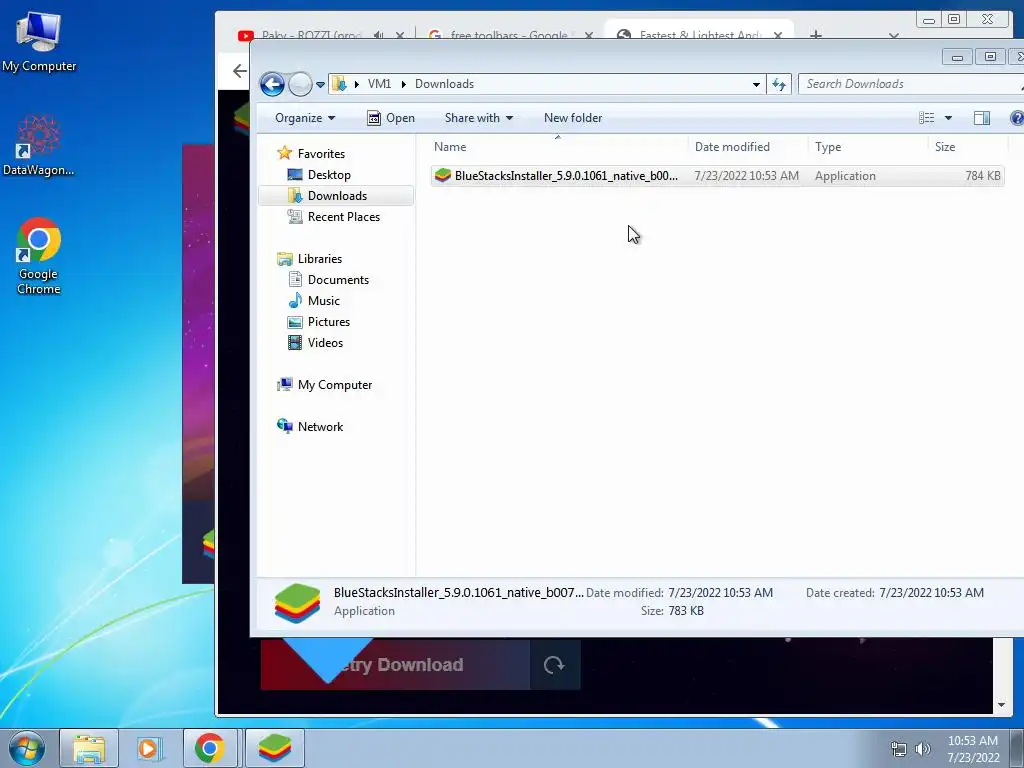Viewport: 1024px width, 768px height.
Task: Open a new Chrome tab with plus button
Action: coord(816,35)
